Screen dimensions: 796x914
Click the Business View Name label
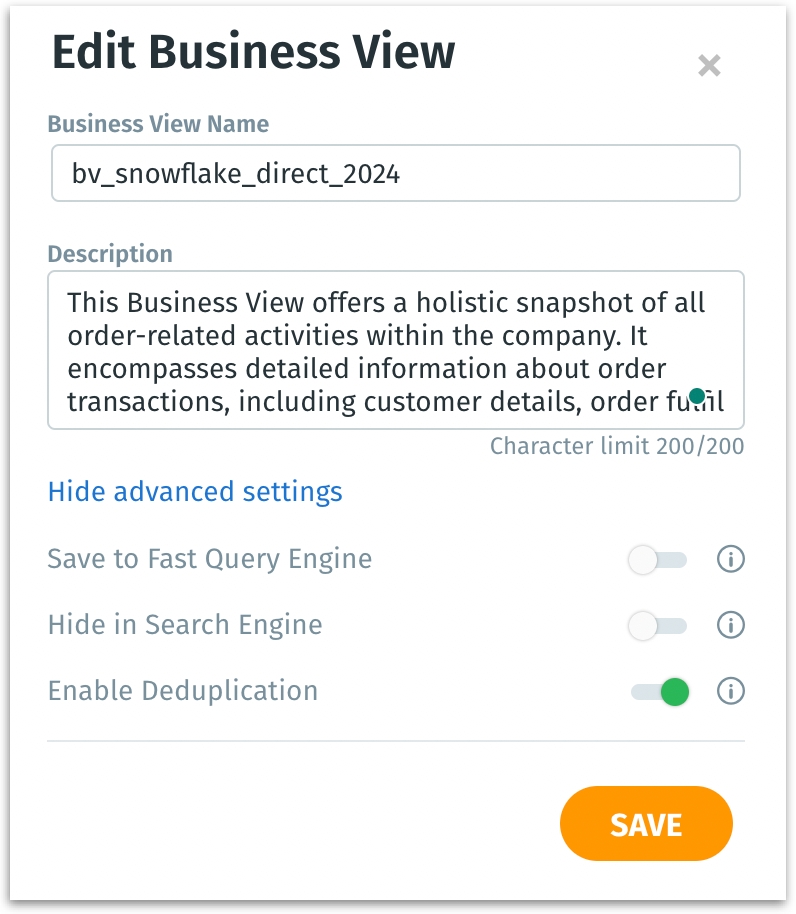coord(159,124)
